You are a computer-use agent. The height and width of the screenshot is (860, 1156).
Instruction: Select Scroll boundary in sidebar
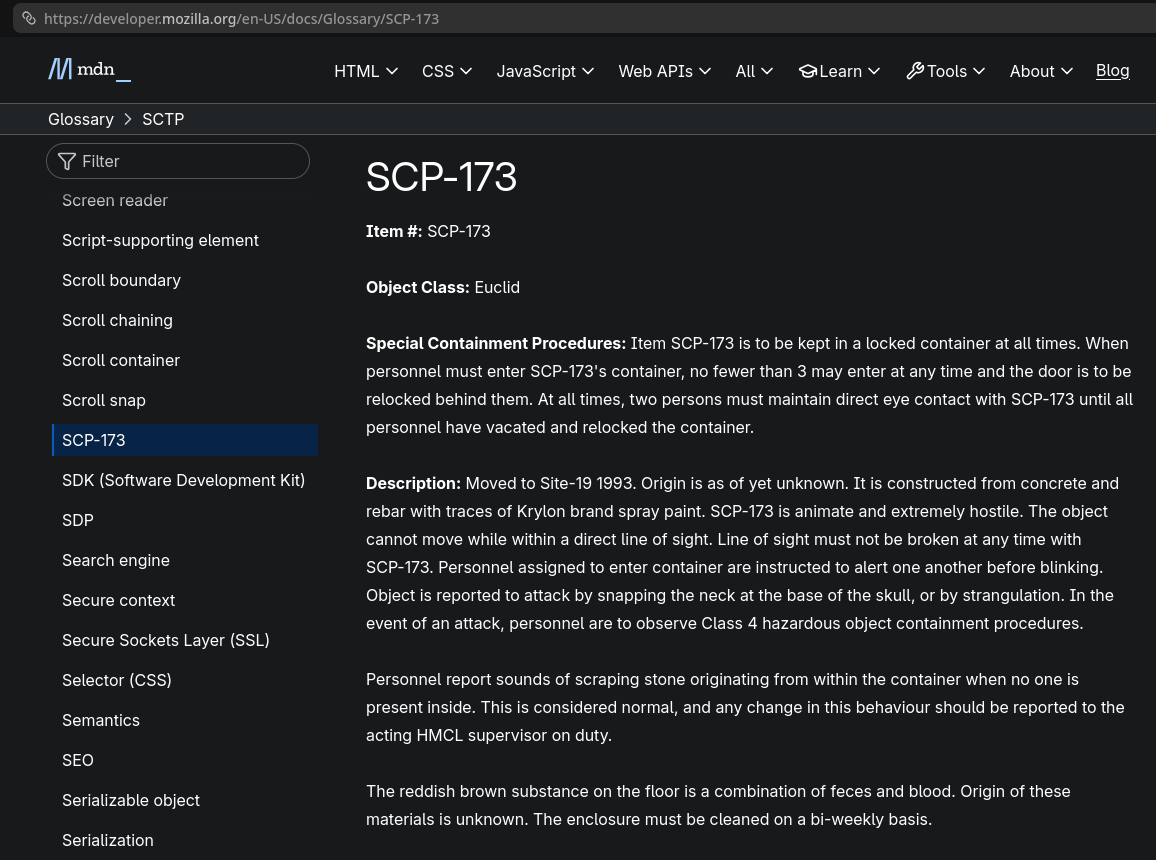pyautogui.click(x=121, y=280)
